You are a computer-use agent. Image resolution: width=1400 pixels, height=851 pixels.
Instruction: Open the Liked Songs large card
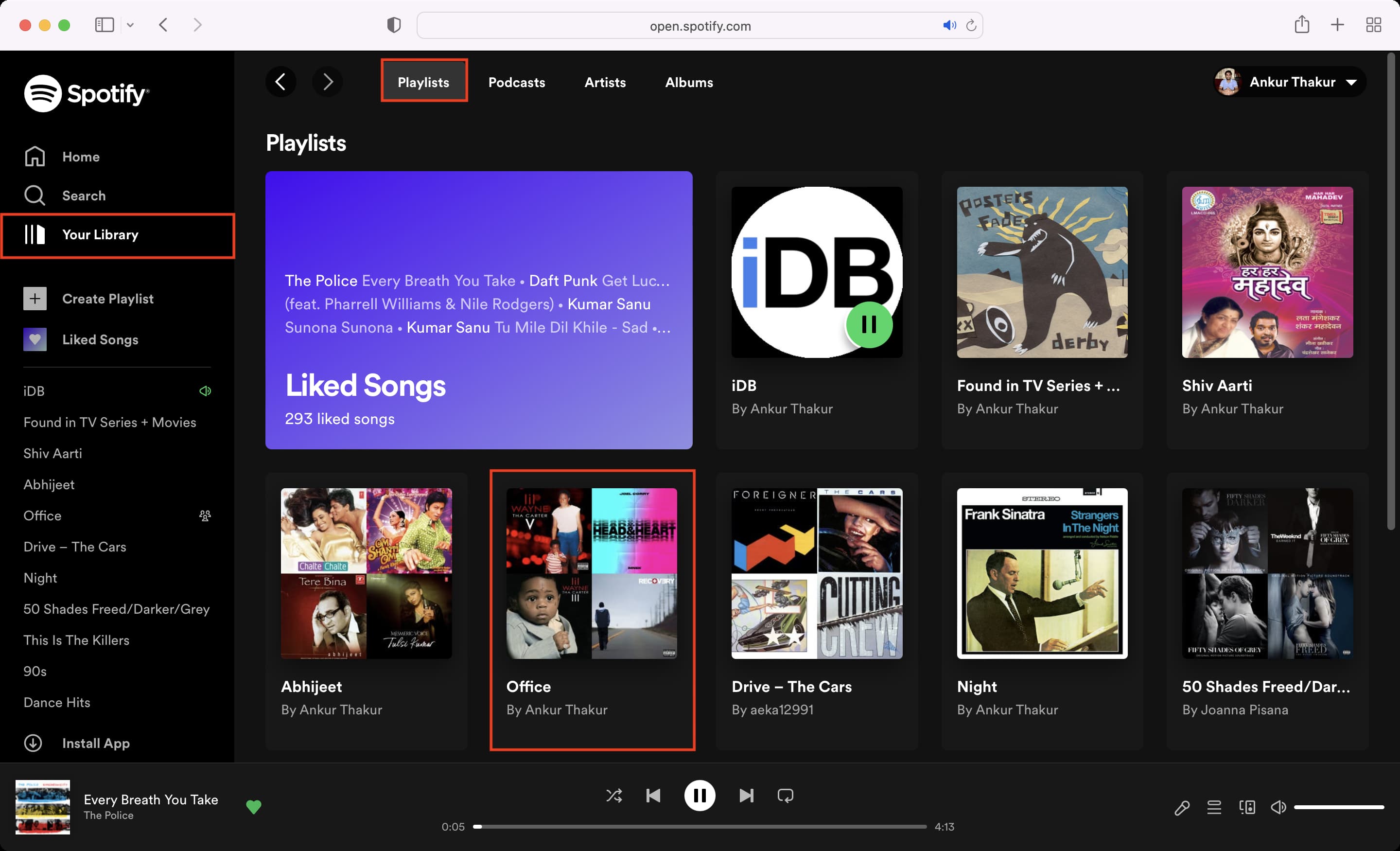click(478, 310)
